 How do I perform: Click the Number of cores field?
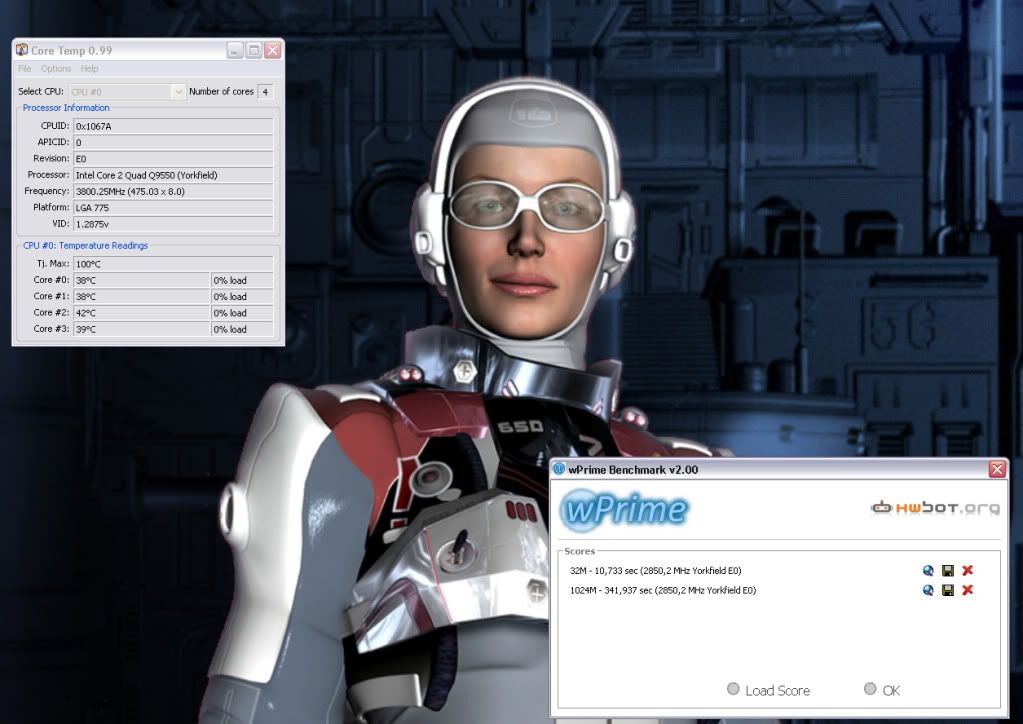pyautogui.click(x=266, y=92)
